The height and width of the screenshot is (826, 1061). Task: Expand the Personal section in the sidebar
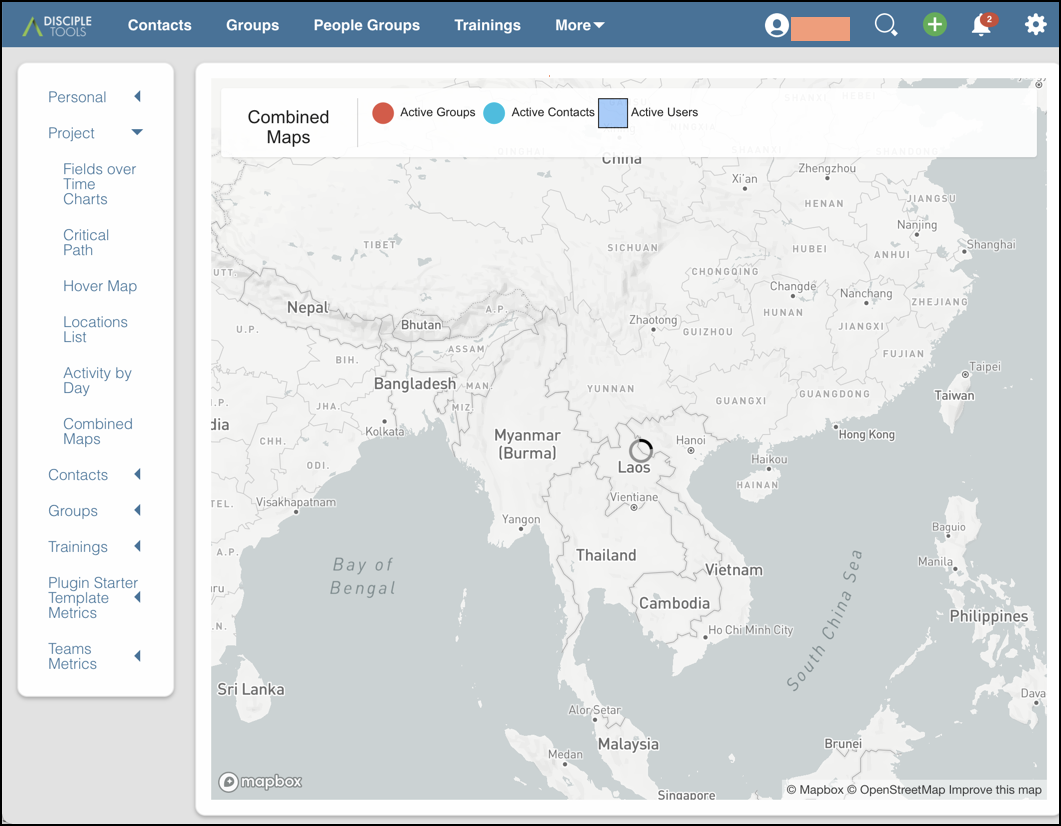[x=78, y=97]
